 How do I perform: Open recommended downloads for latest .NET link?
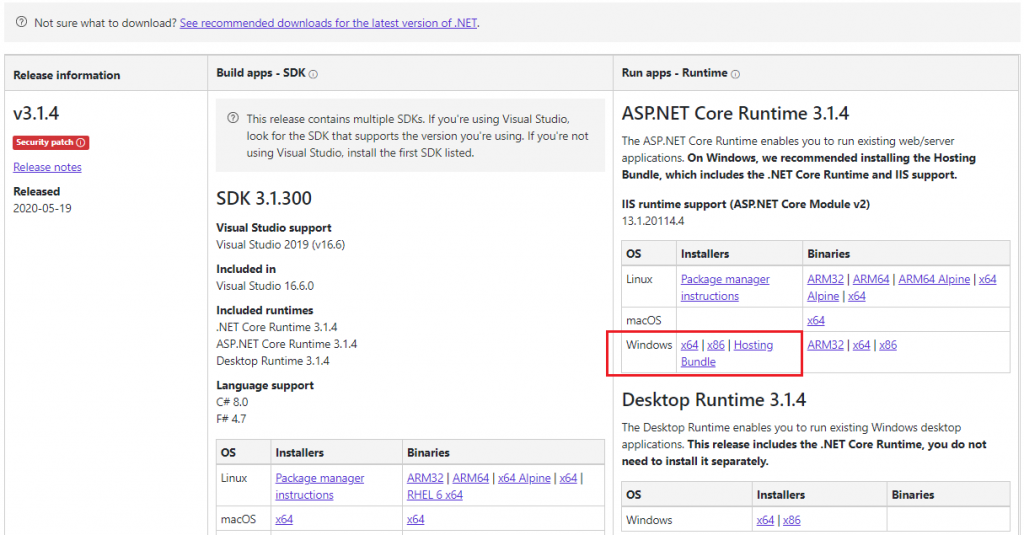tap(328, 23)
